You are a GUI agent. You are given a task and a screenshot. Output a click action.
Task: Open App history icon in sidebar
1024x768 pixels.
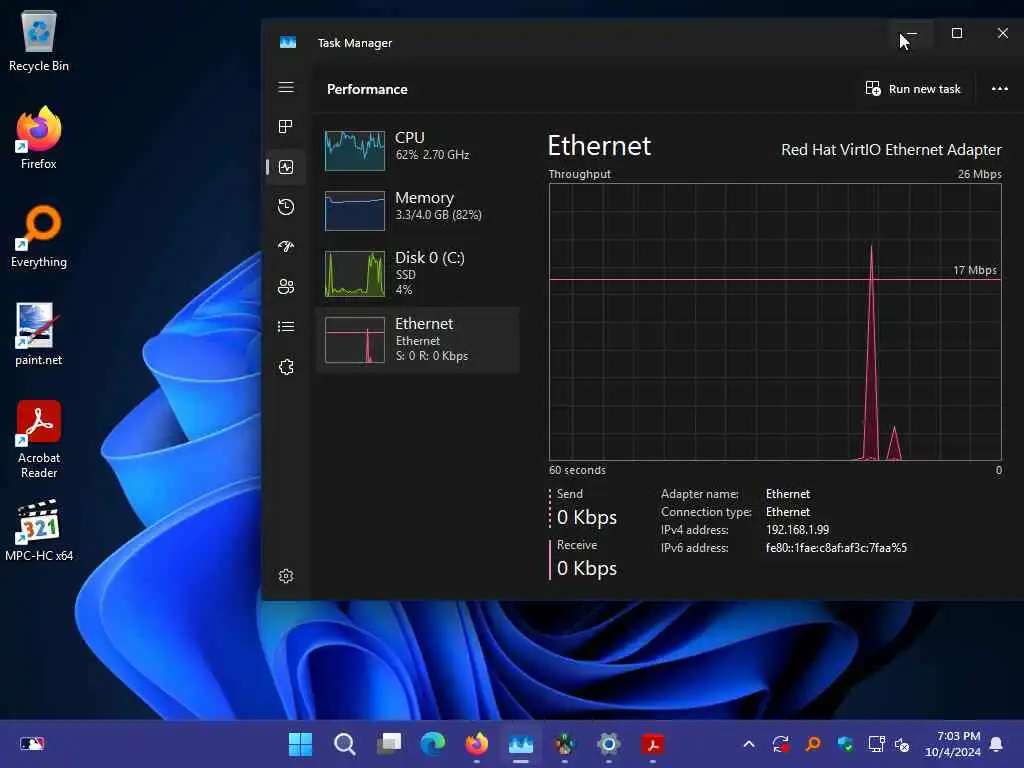[286, 207]
